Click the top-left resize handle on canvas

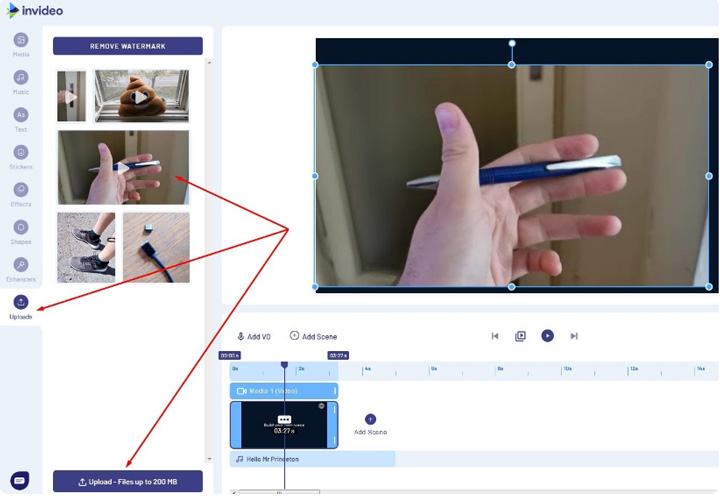pyautogui.click(x=315, y=65)
